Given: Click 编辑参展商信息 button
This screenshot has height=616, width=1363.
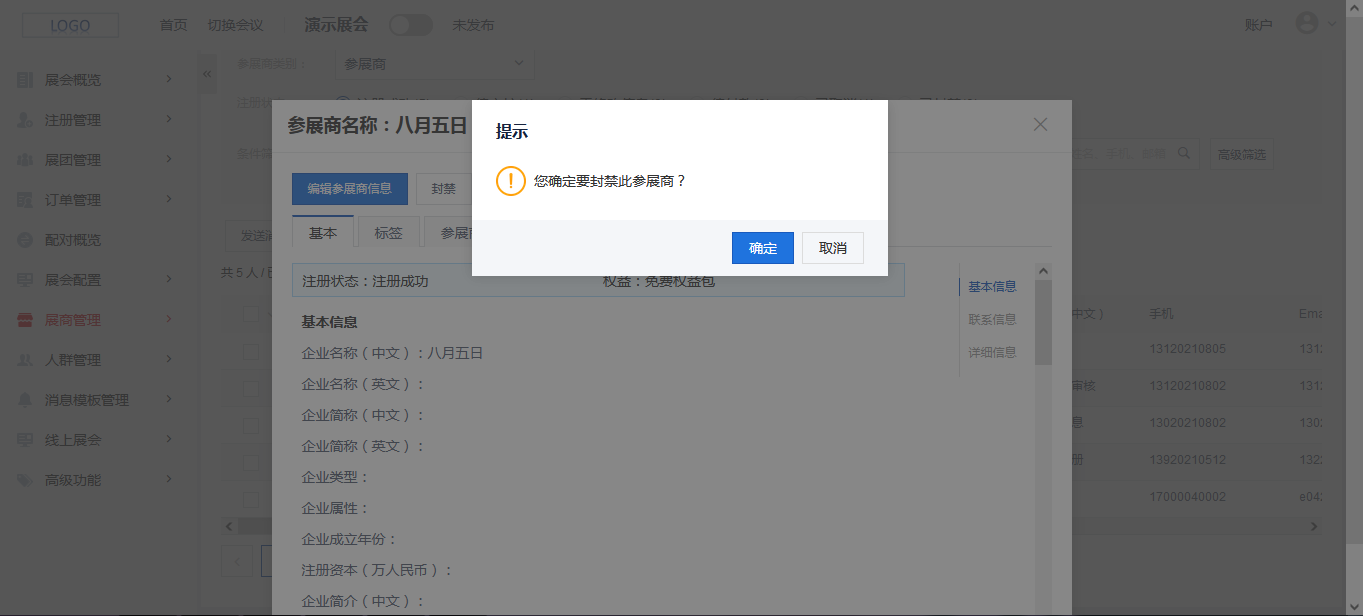Looking at the screenshot, I should (349, 188).
